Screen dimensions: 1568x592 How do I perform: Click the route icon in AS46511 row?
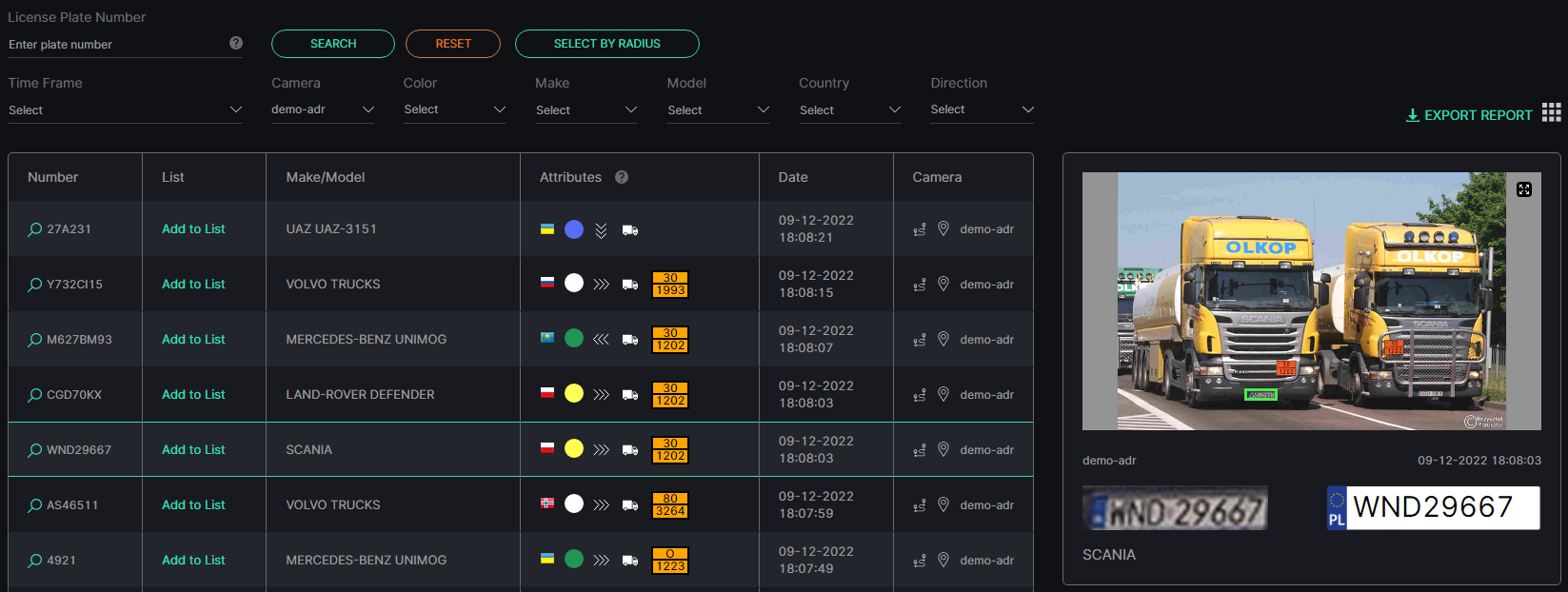pos(920,505)
